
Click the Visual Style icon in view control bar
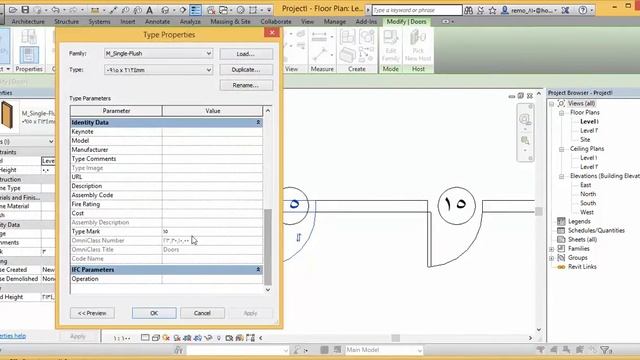[x=156, y=338]
